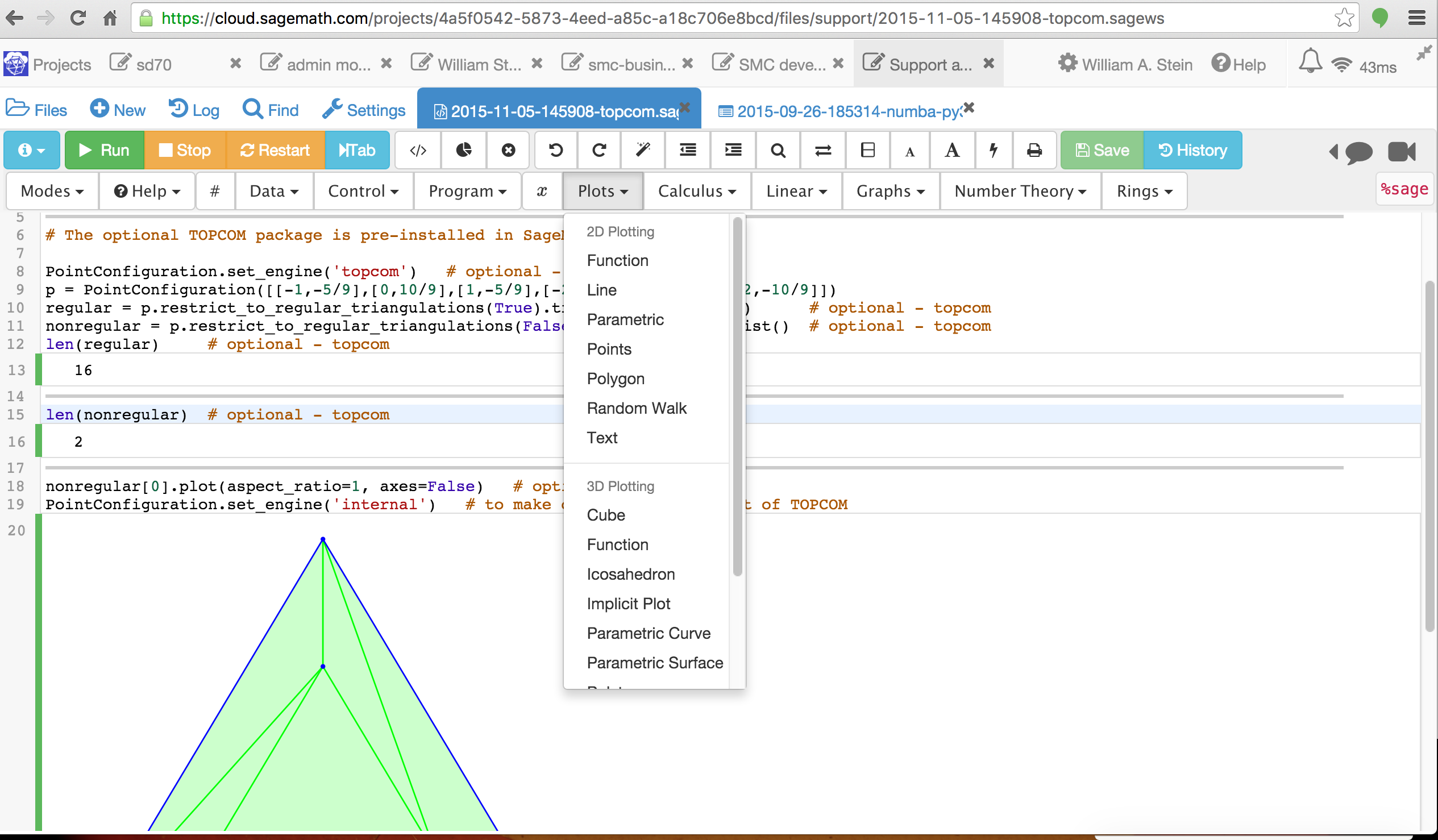The image size is (1438, 840).
Task: Expand the Calculus dropdown menu
Action: [x=697, y=191]
